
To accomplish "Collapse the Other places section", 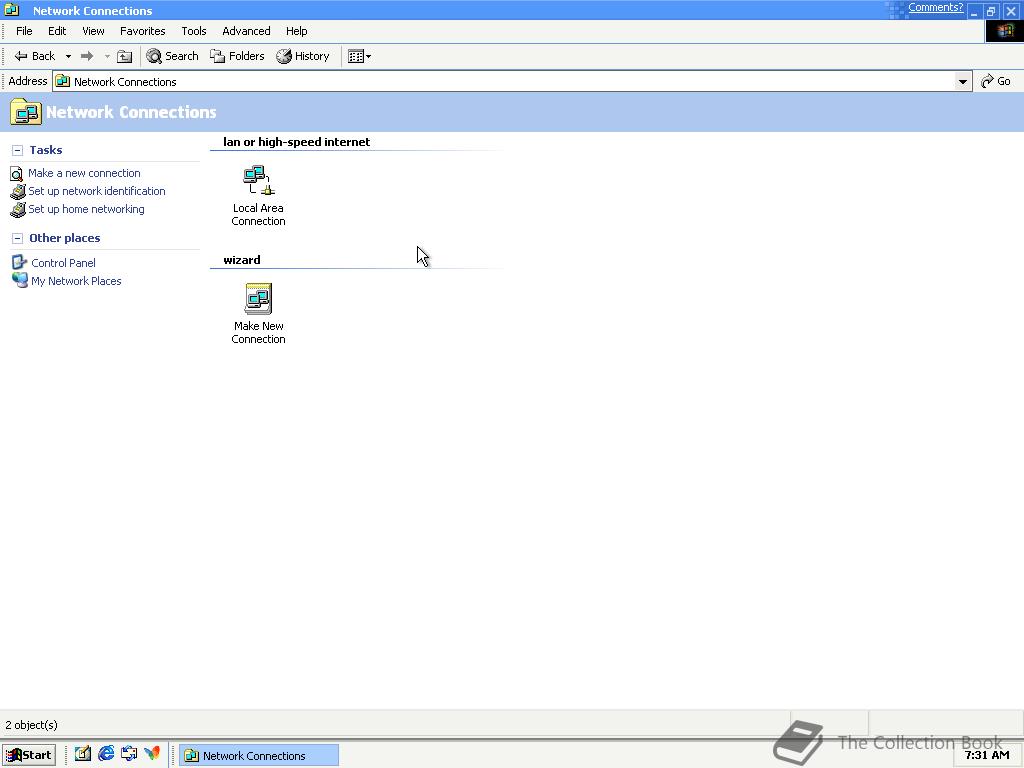I will tap(18, 238).
